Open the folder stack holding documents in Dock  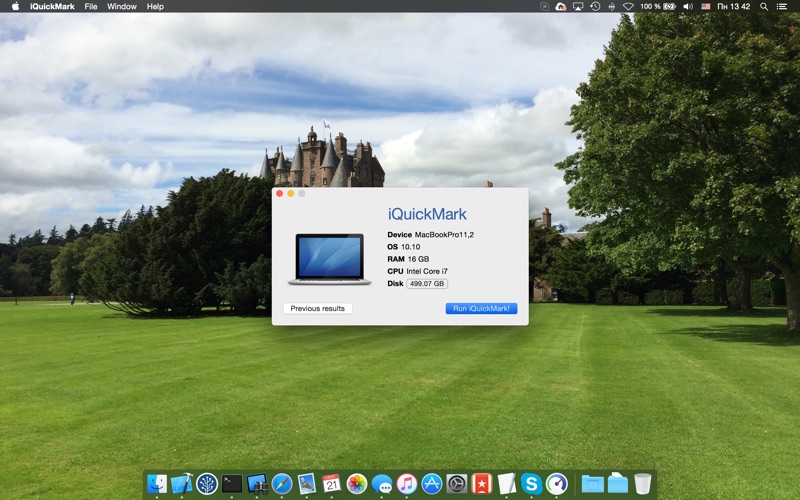click(617, 483)
